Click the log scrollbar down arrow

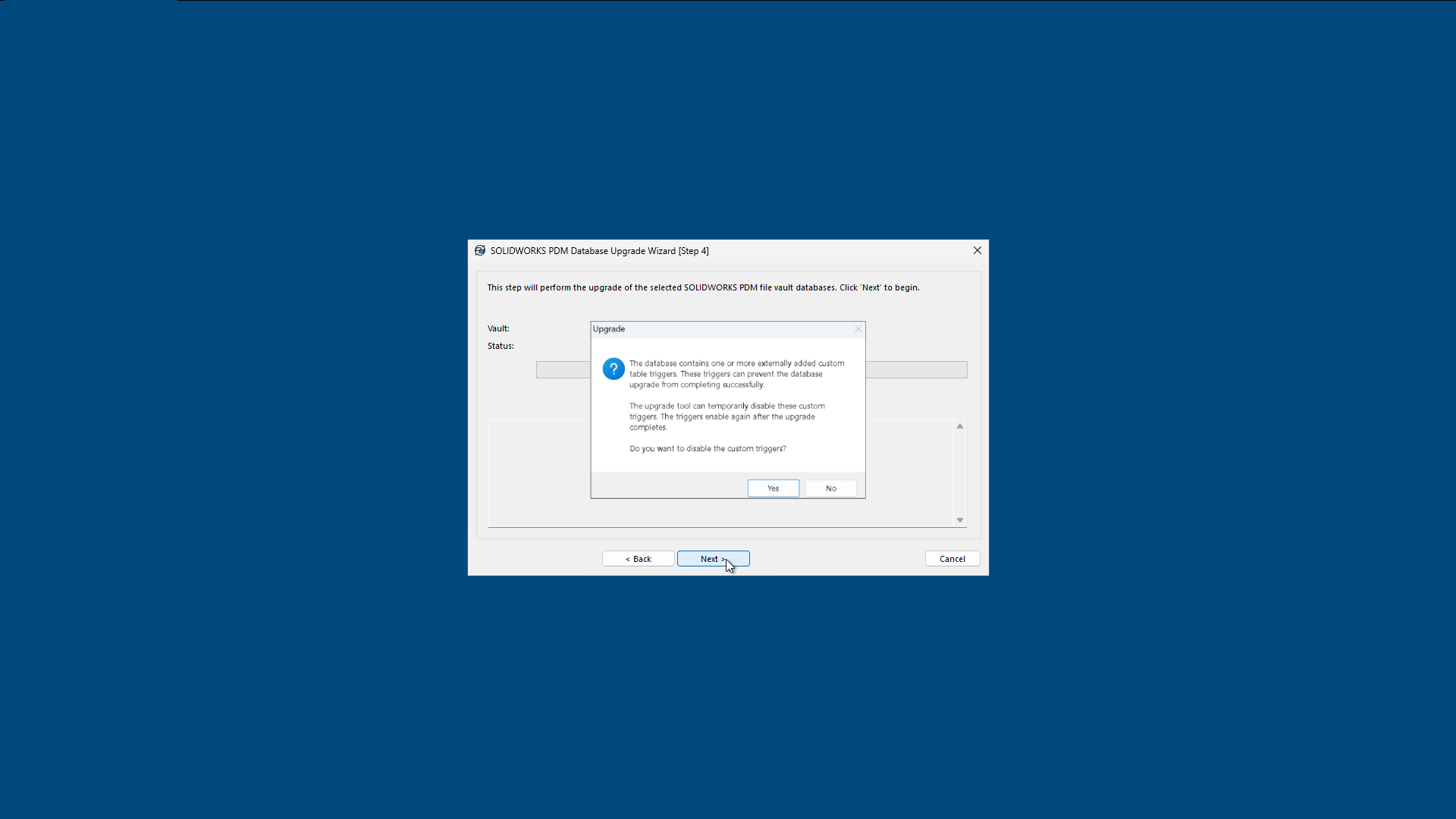tap(960, 520)
